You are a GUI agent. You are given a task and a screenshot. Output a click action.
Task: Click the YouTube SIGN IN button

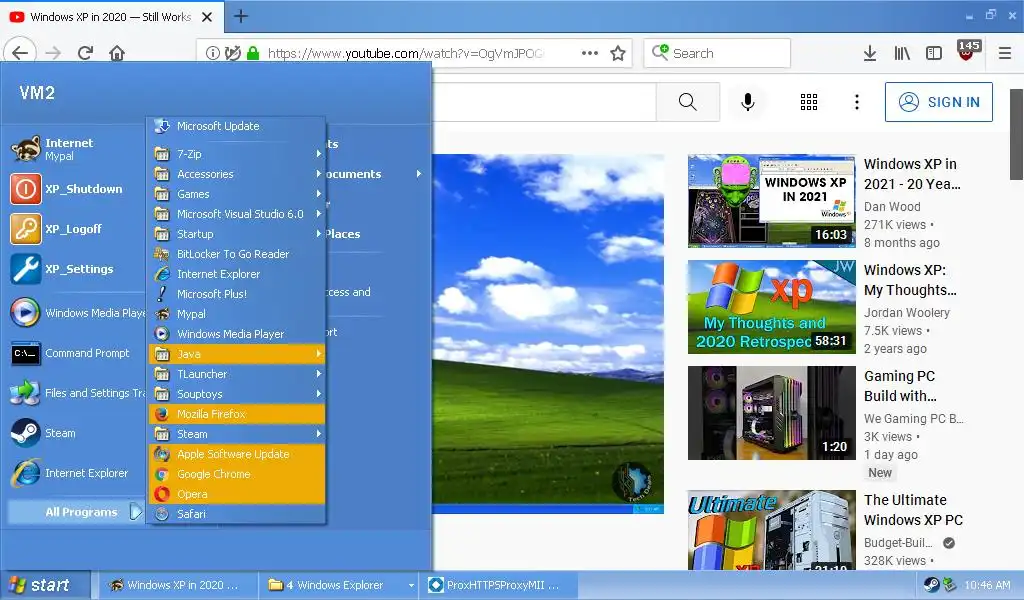click(x=938, y=102)
